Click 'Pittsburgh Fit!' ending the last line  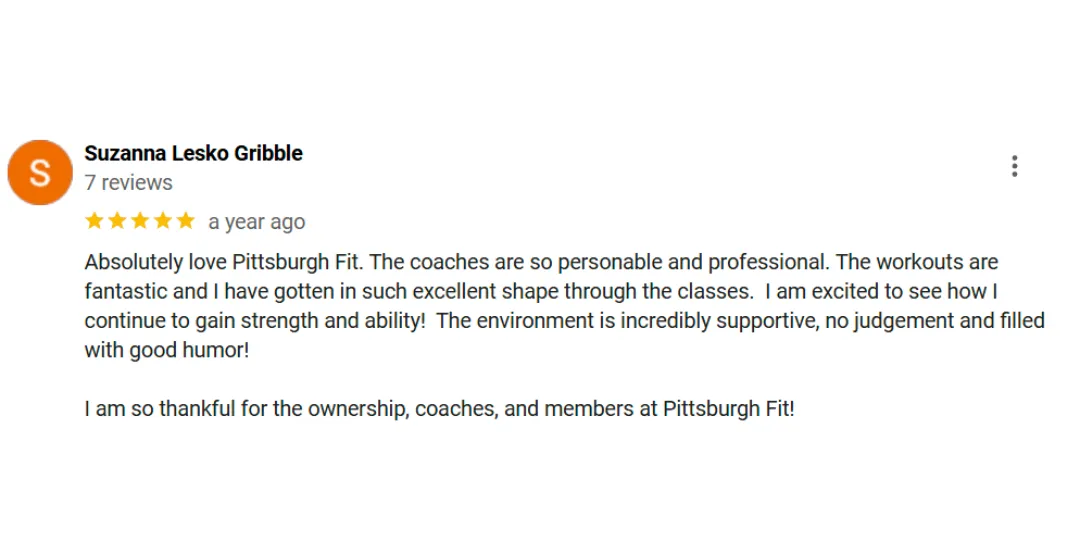point(729,409)
